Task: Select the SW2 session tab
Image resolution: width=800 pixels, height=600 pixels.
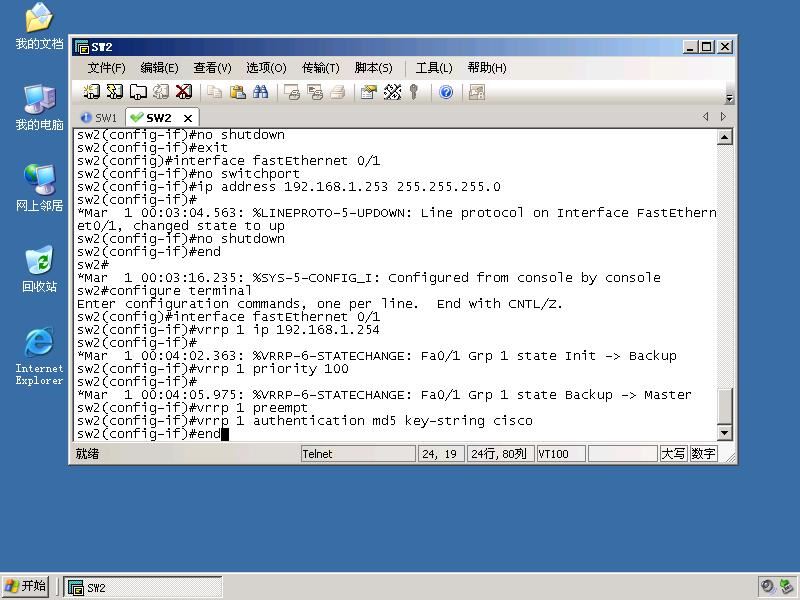Action: (x=158, y=118)
